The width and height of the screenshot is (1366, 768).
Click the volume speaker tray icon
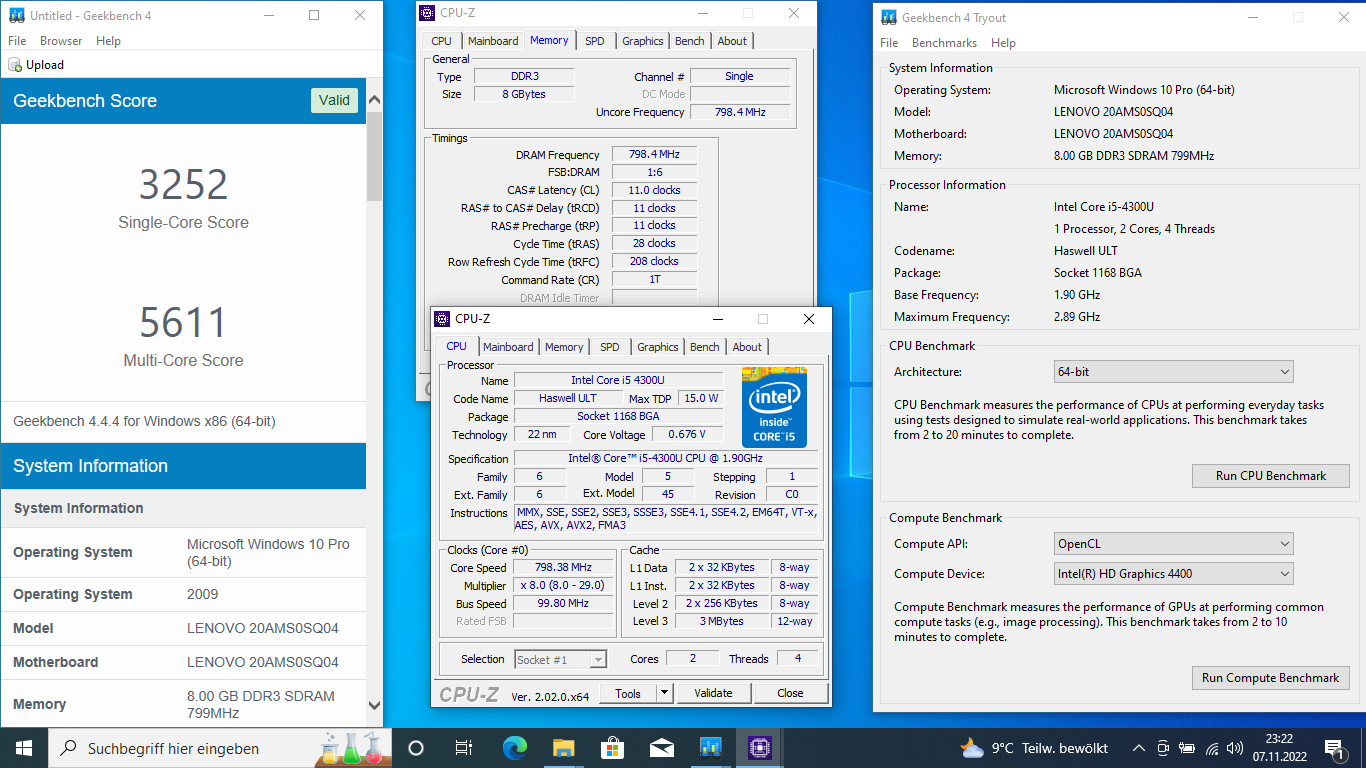pyautogui.click(x=1236, y=748)
